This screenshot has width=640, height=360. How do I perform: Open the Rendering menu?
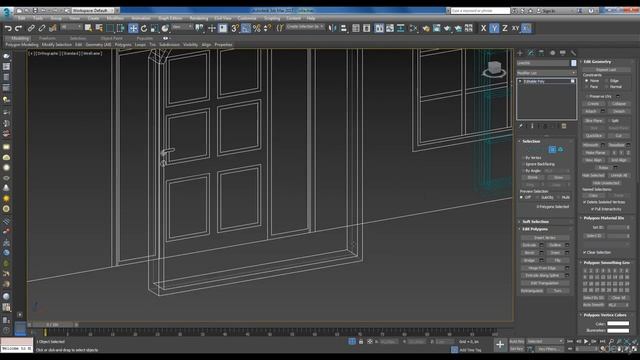(199, 18)
